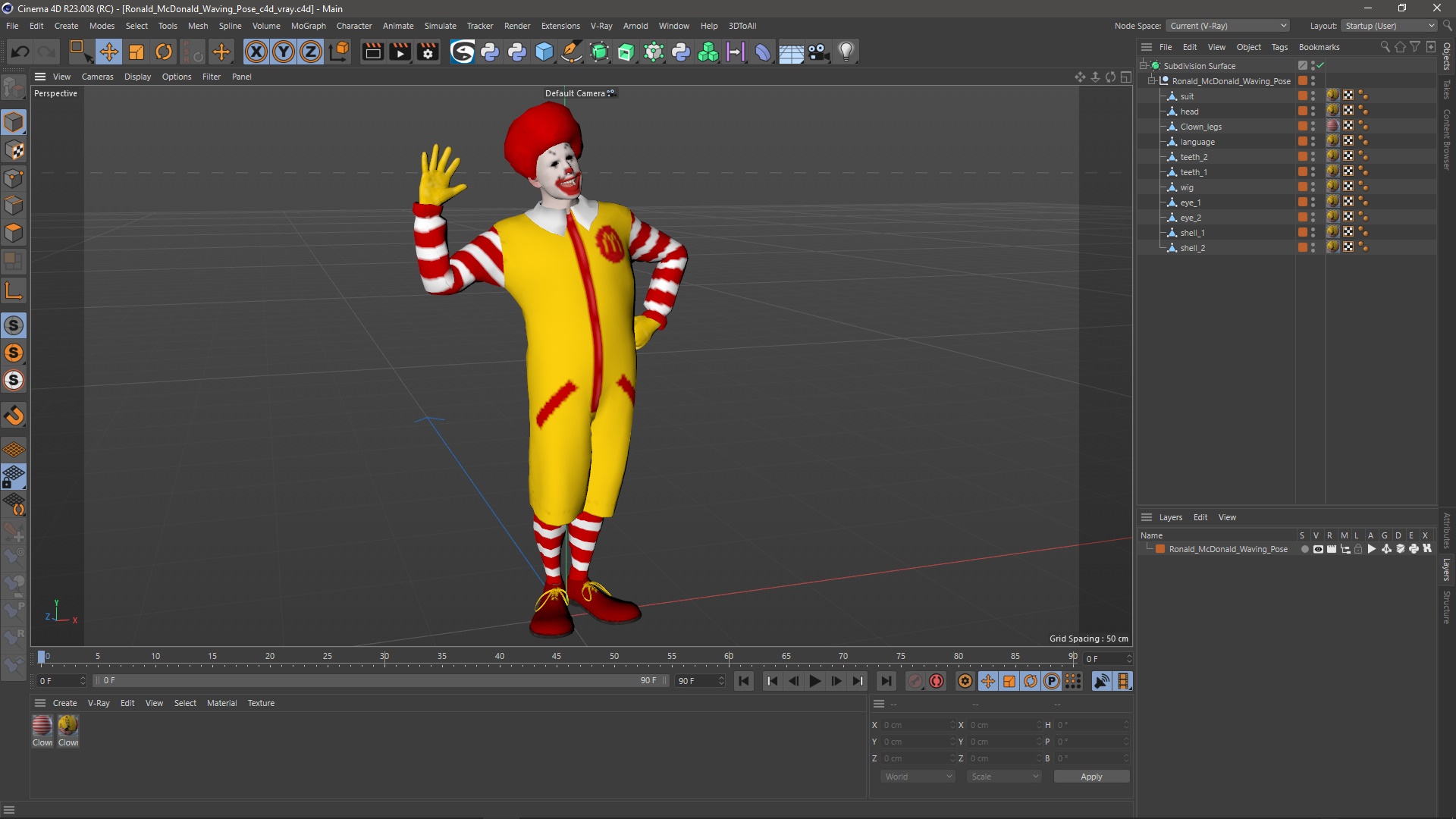Click the second Clown material thumbnail

click(x=68, y=726)
